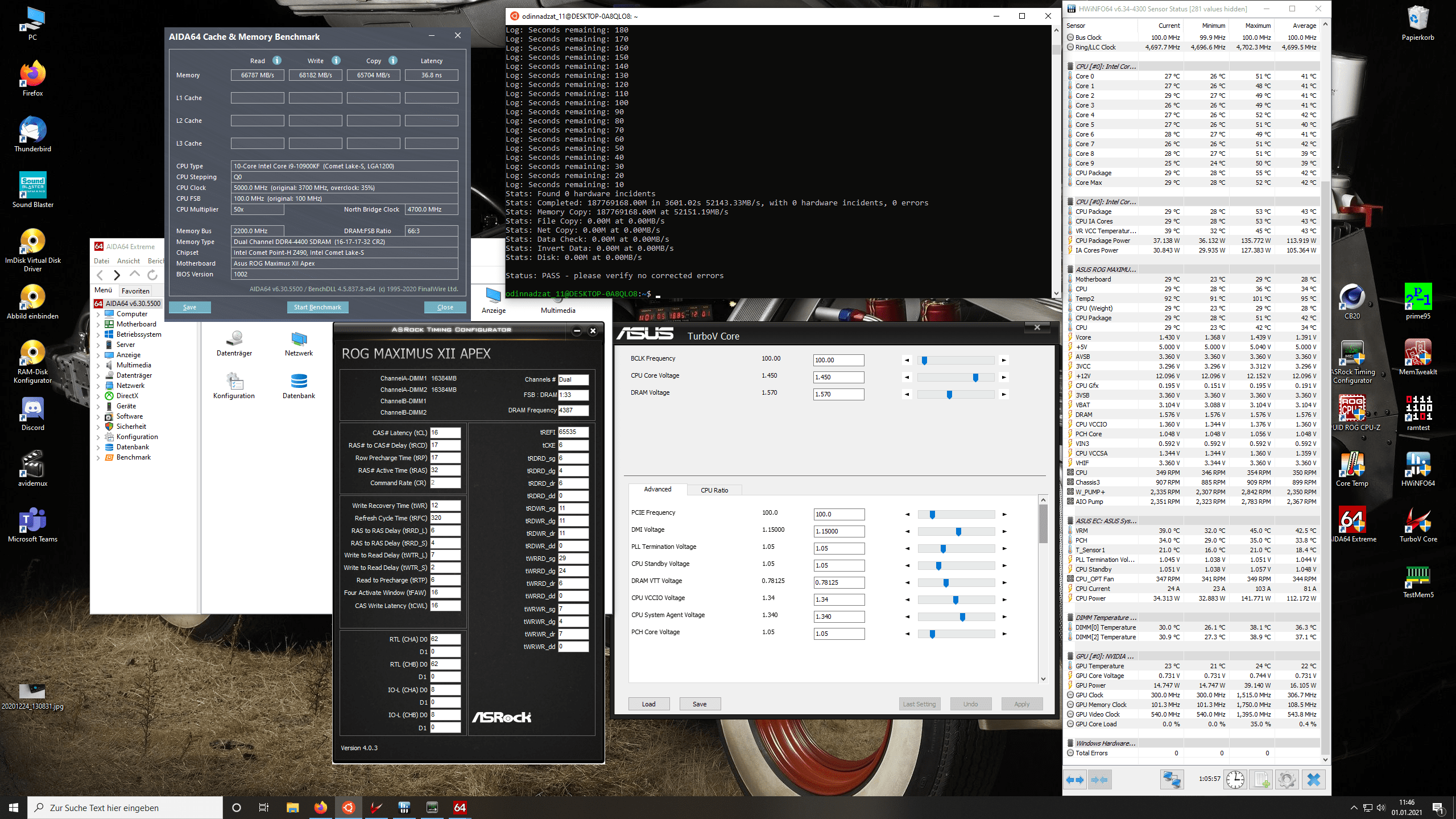Screen dimensions: 1456x819
Task: Select MemTweakIt desktop icon
Action: [x=1418, y=357]
